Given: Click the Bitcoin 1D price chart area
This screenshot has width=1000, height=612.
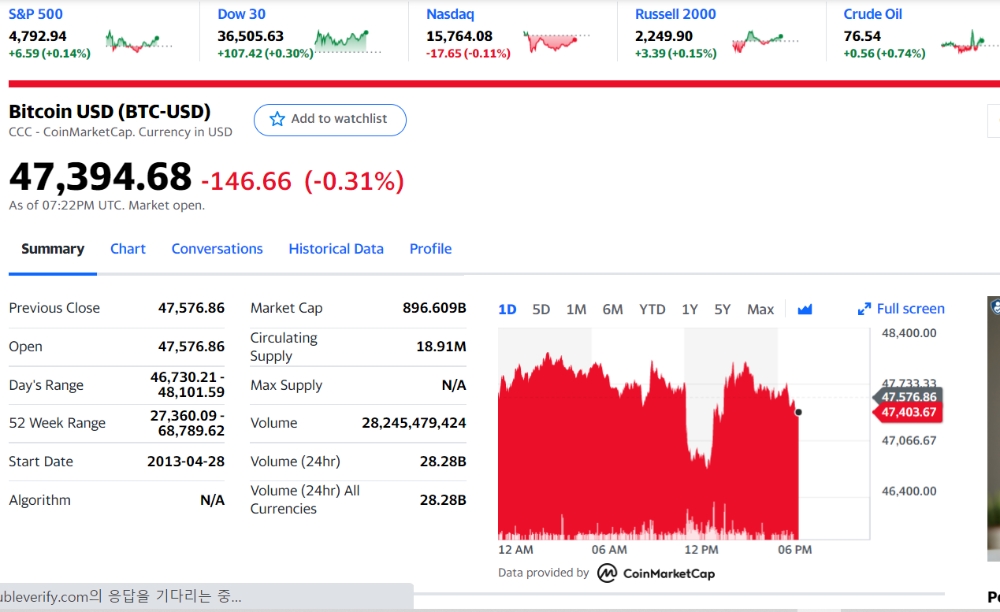Looking at the screenshot, I should coord(683,434).
